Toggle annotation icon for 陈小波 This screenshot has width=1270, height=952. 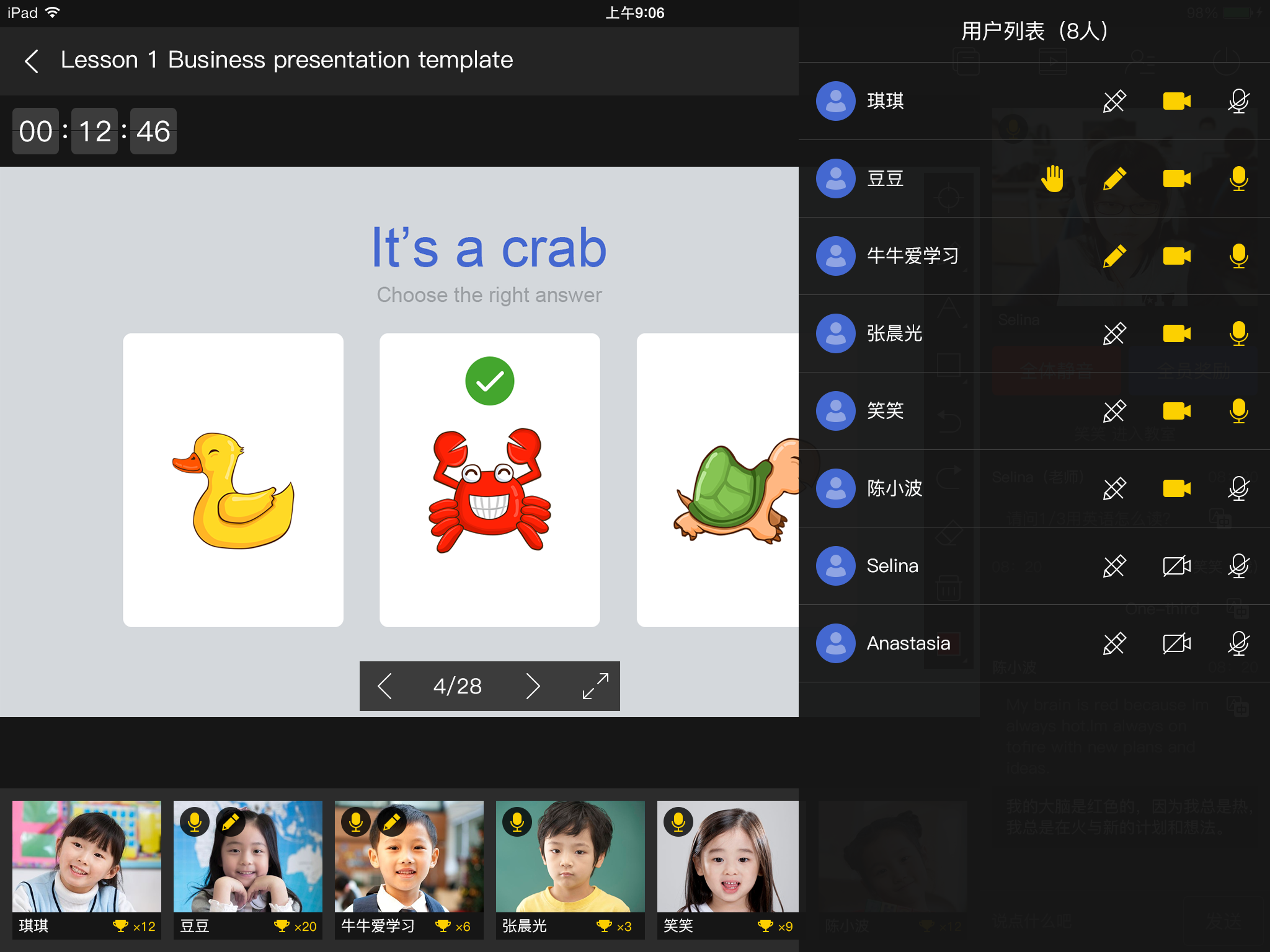(x=1113, y=488)
